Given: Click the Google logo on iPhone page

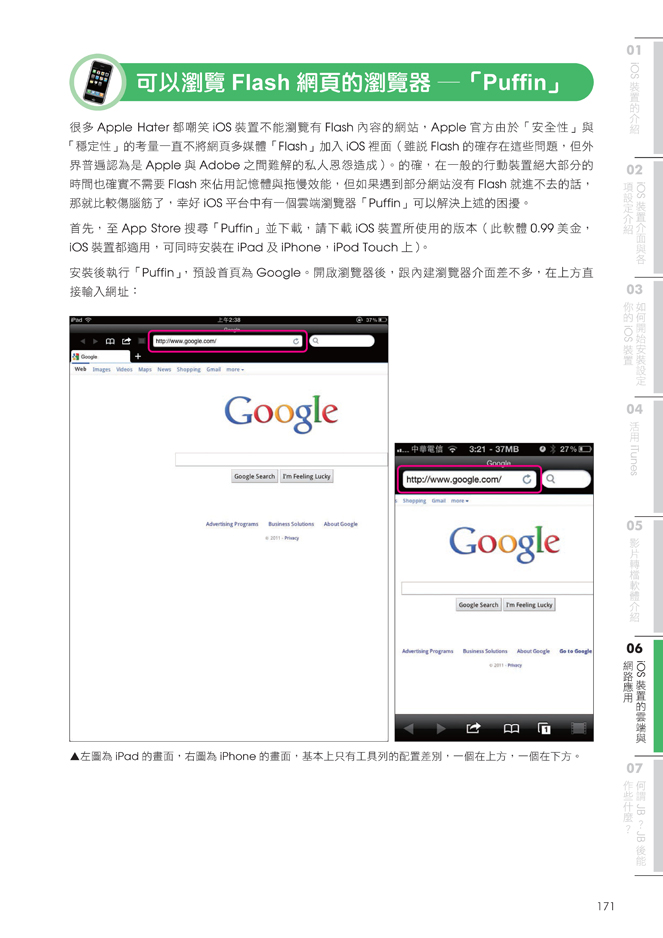Looking at the screenshot, I should click(x=504, y=543).
